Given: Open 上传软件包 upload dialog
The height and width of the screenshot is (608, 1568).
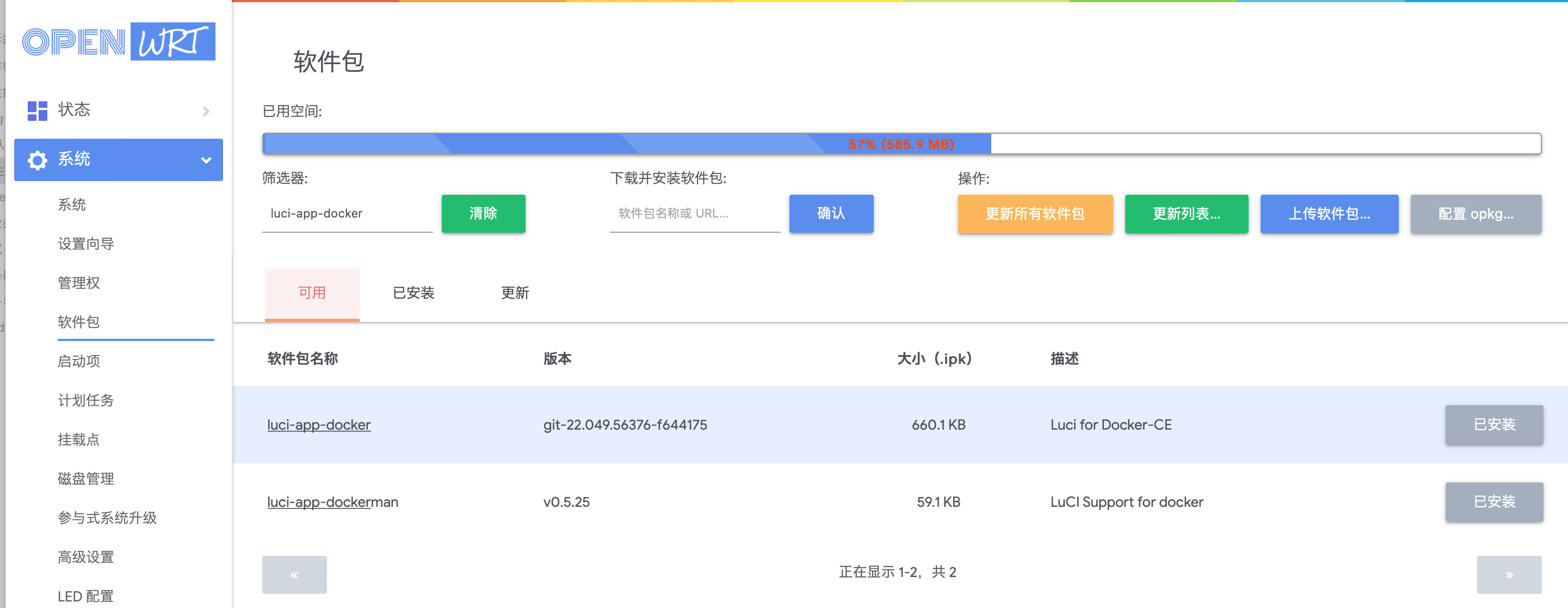Looking at the screenshot, I should [1329, 214].
